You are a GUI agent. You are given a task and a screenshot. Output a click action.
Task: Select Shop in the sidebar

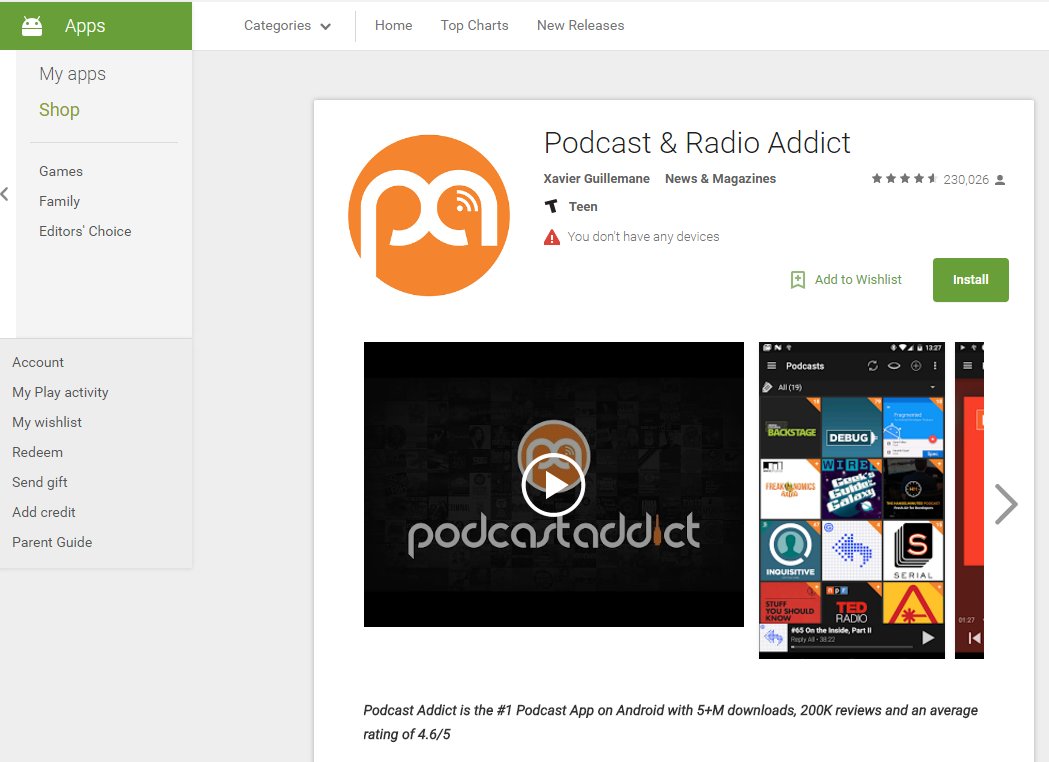[x=59, y=110]
